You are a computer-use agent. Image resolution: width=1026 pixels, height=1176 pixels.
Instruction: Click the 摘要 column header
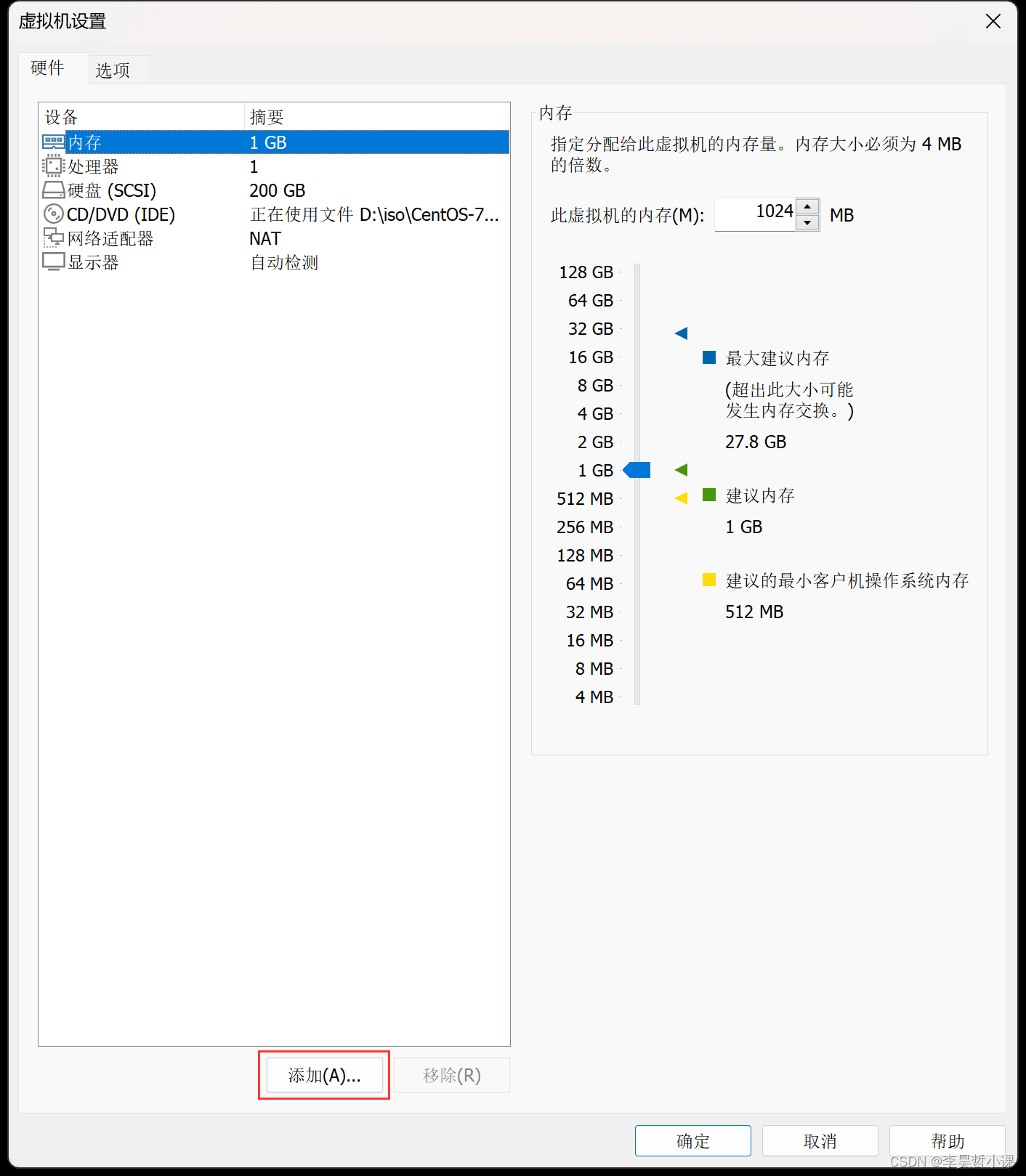(x=377, y=116)
